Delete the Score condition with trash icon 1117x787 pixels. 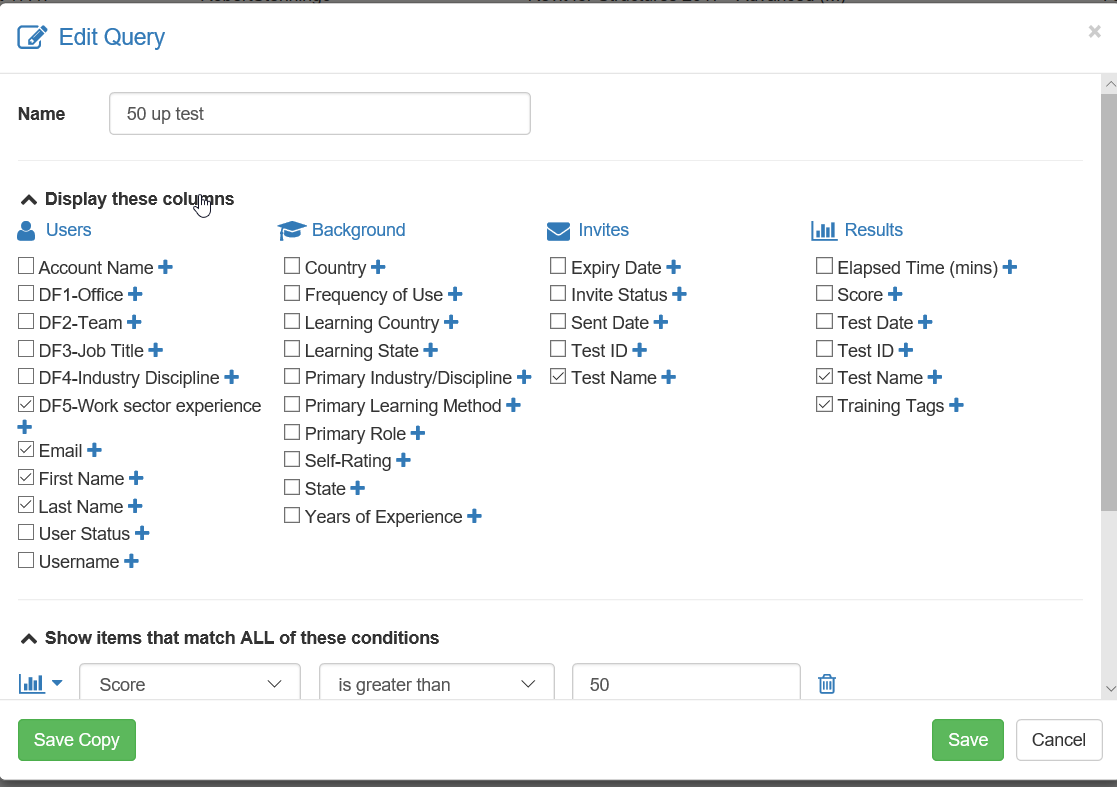827,684
